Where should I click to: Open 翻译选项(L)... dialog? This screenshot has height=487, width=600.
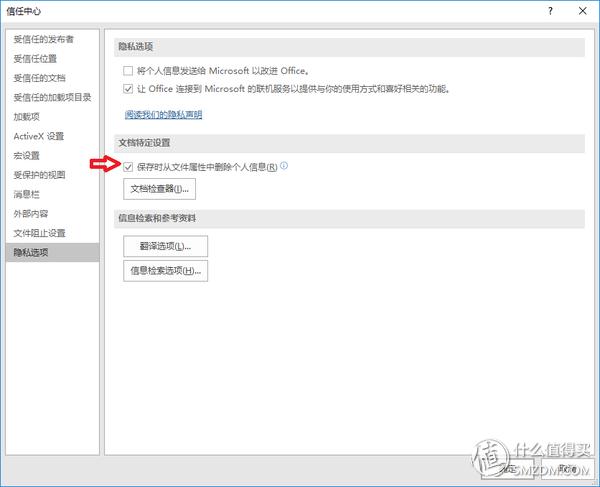point(165,246)
